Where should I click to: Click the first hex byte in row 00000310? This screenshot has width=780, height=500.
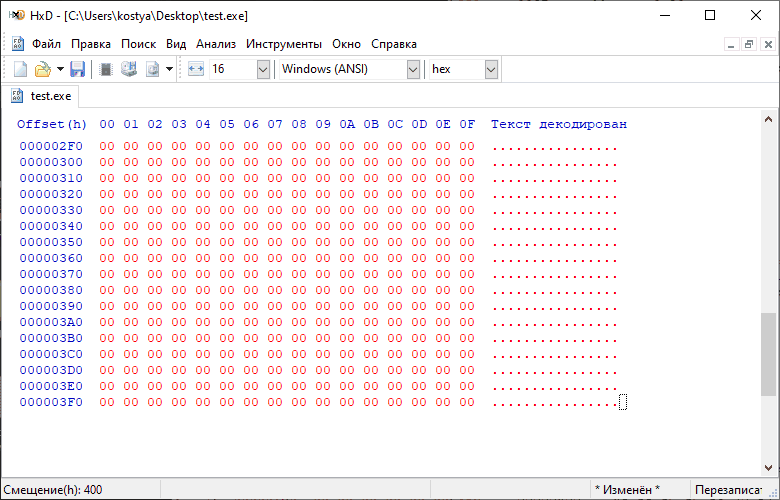pyautogui.click(x=107, y=178)
